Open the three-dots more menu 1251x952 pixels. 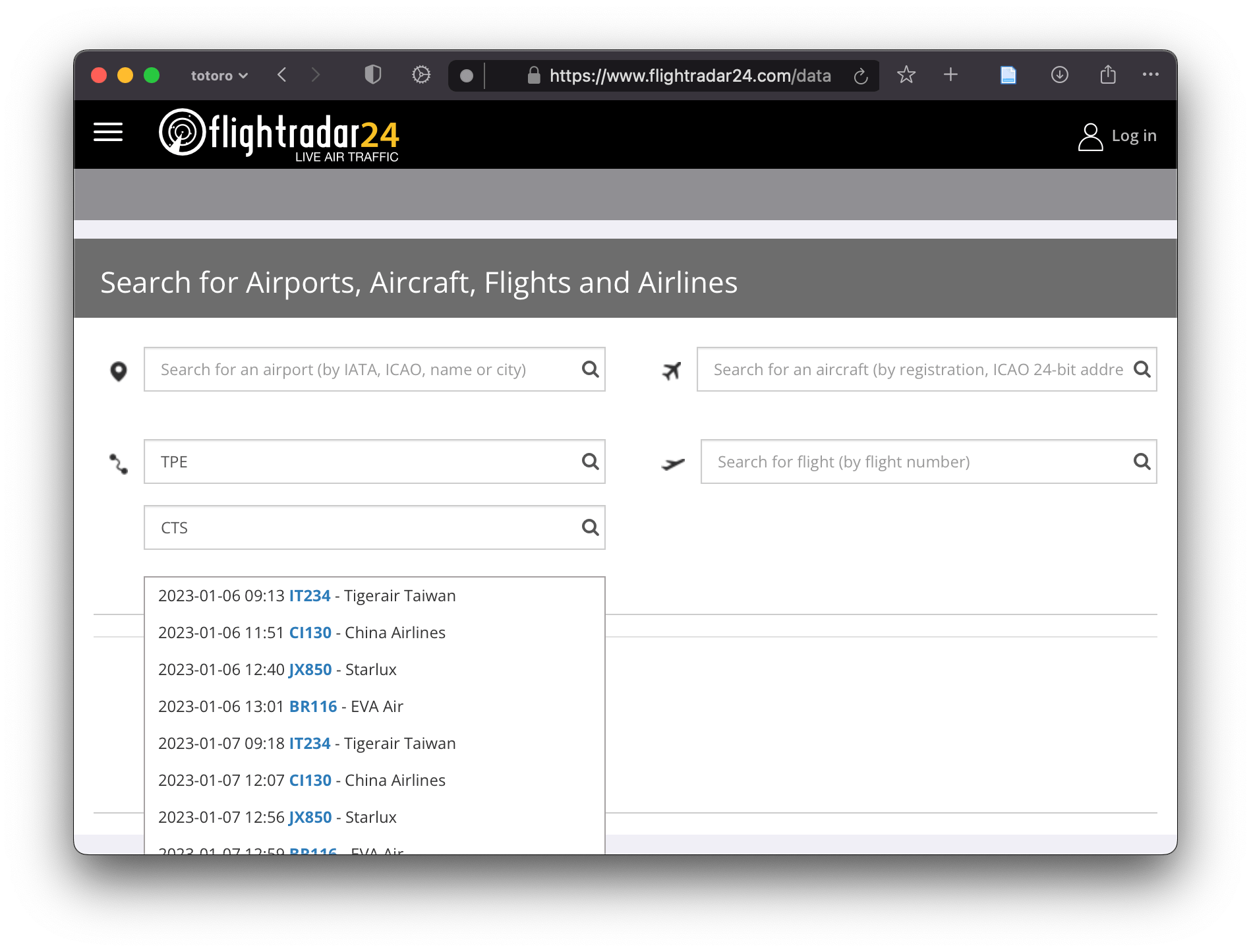click(x=1150, y=74)
